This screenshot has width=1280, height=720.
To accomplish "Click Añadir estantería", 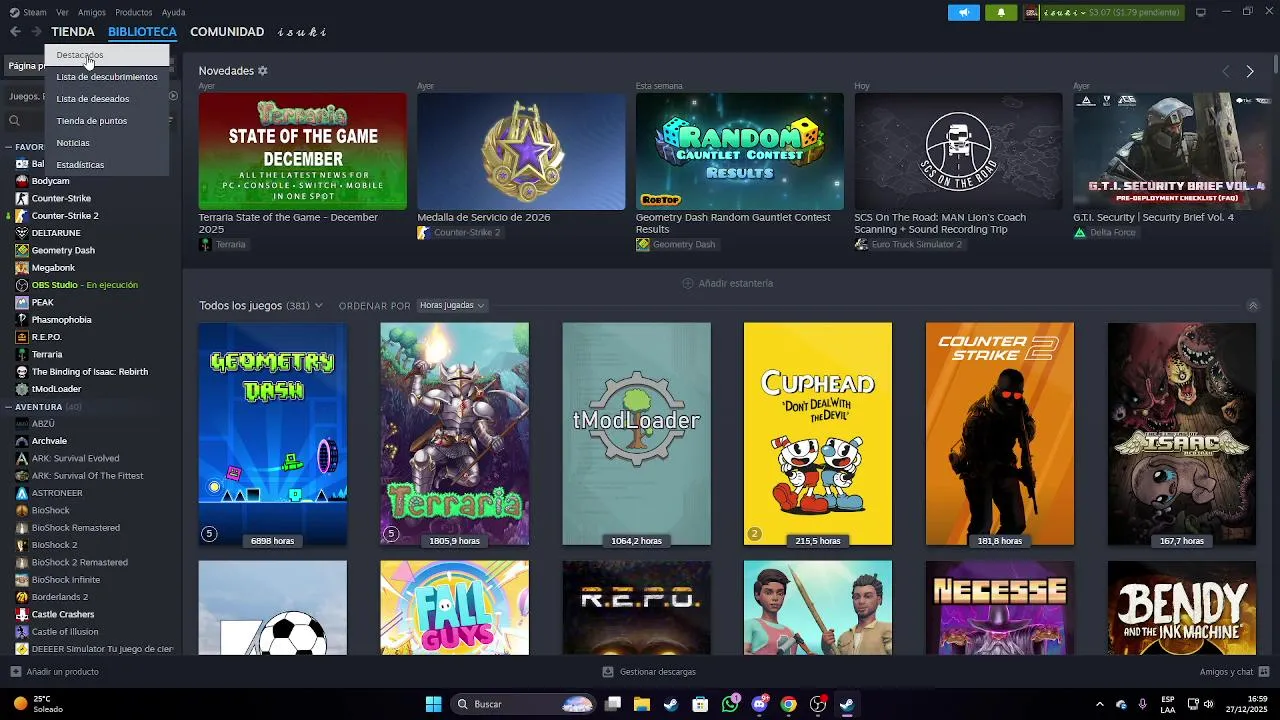I will click(x=728, y=283).
